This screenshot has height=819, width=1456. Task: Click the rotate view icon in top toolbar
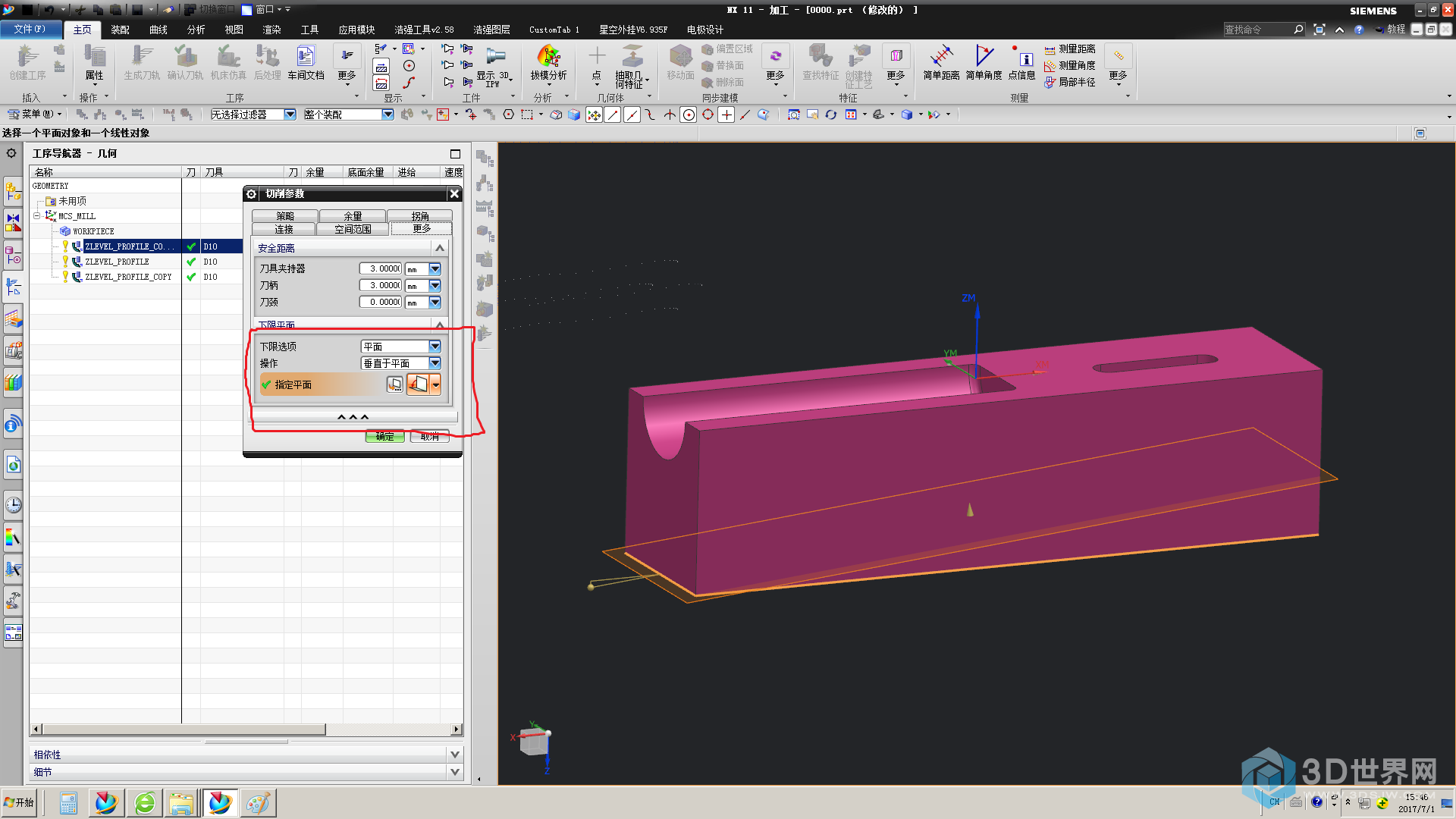831,115
